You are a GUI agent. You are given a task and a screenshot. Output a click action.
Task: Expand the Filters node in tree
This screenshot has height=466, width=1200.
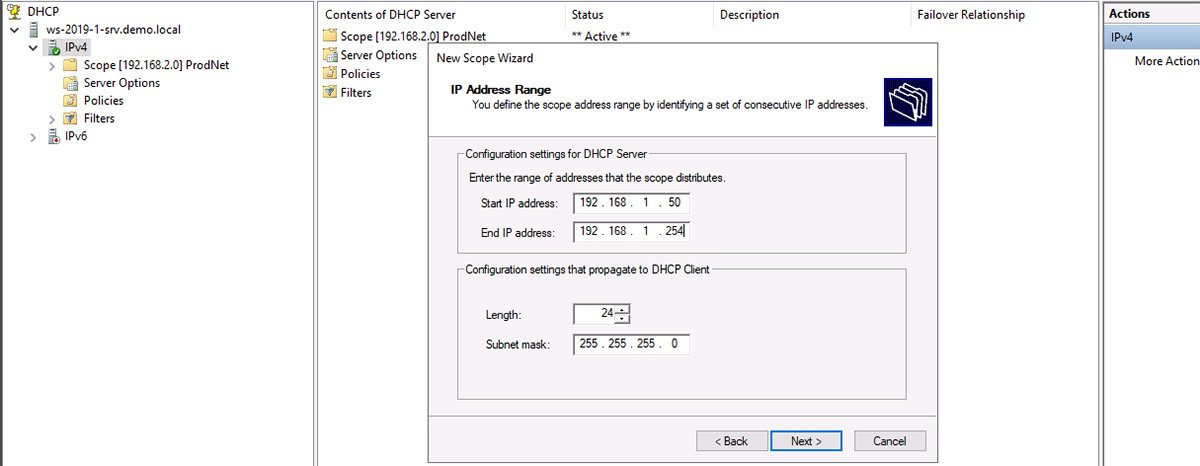tap(51, 119)
